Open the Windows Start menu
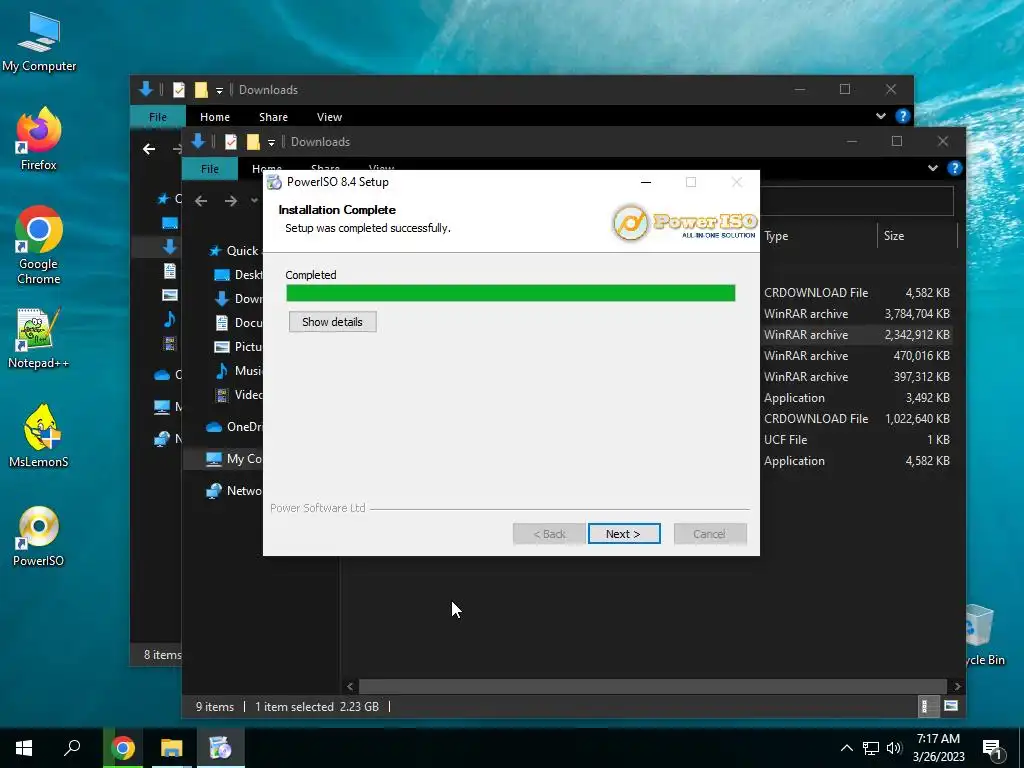 (x=24, y=748)
